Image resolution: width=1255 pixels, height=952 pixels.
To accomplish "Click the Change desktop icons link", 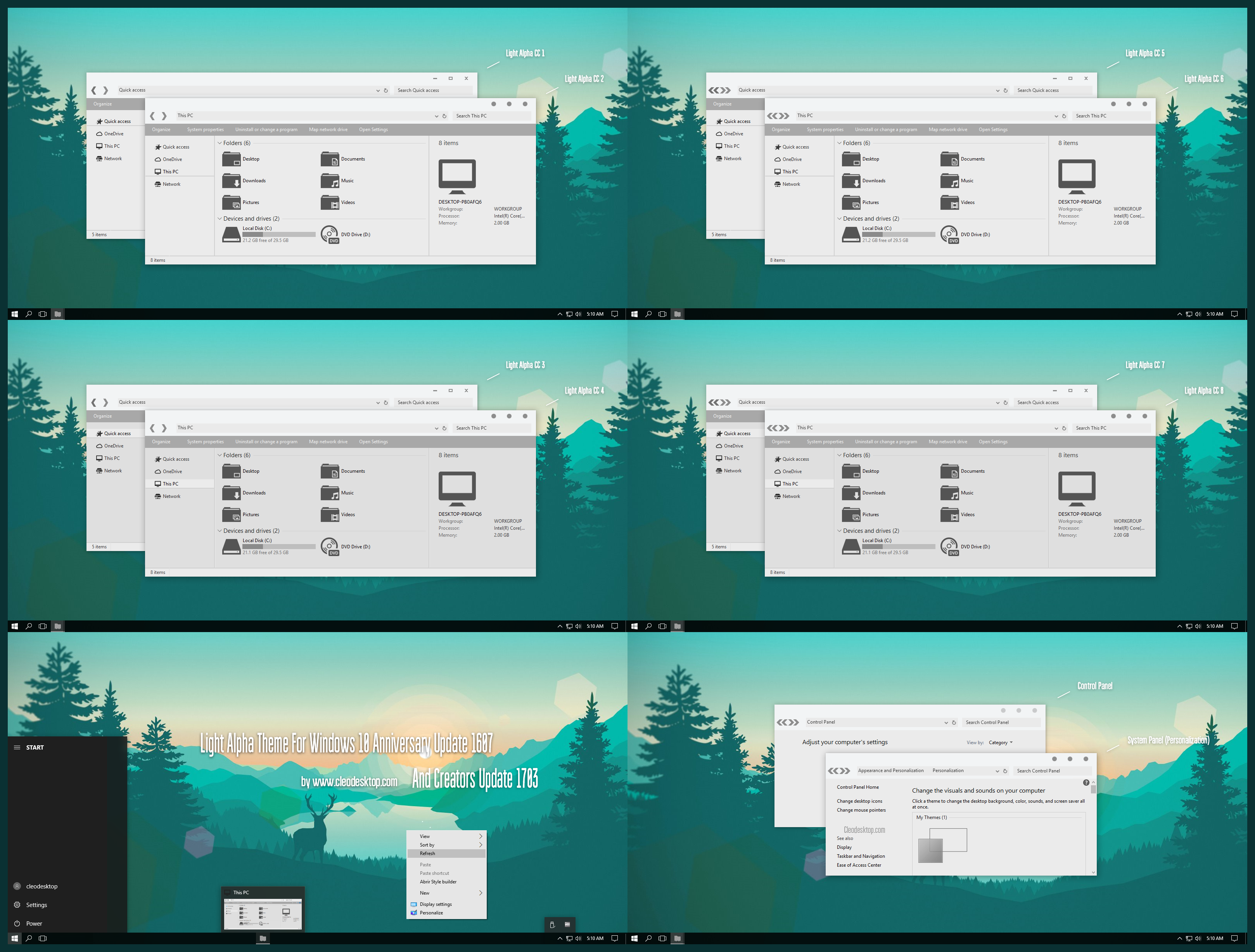I will pos(859,801).
